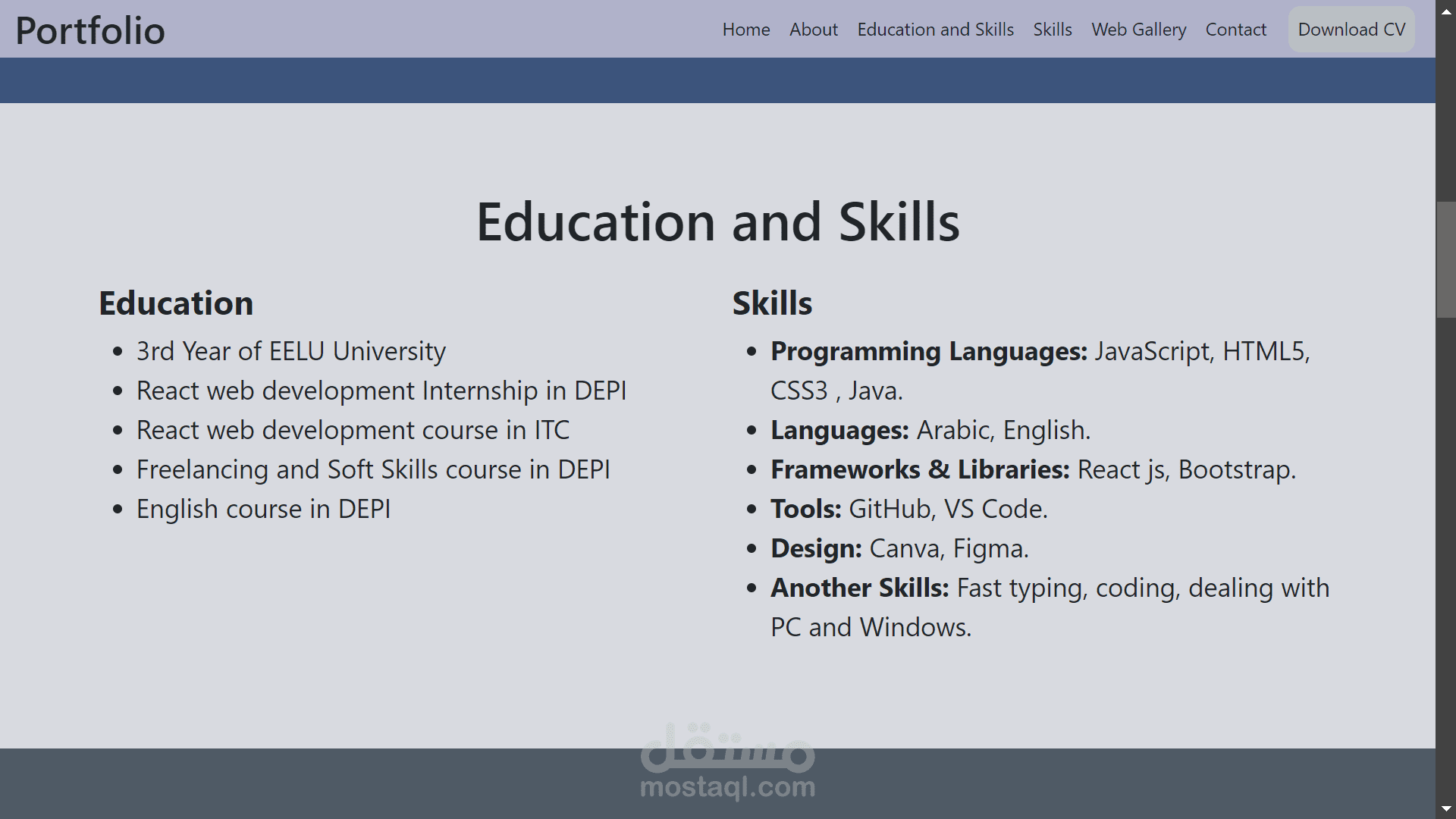Viewport: 1456px width, 819px height.
Task: Select Education and Skills in navbar
Action: click(x=935, y=30)
